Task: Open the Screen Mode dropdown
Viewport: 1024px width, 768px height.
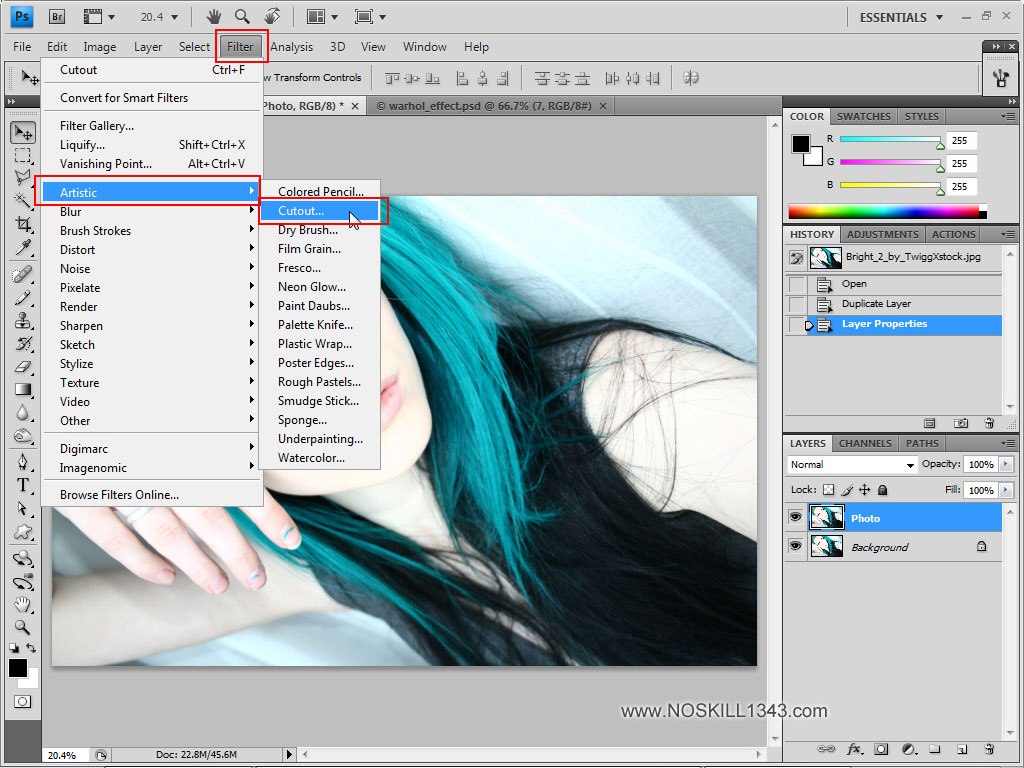Action: (370, 17)
